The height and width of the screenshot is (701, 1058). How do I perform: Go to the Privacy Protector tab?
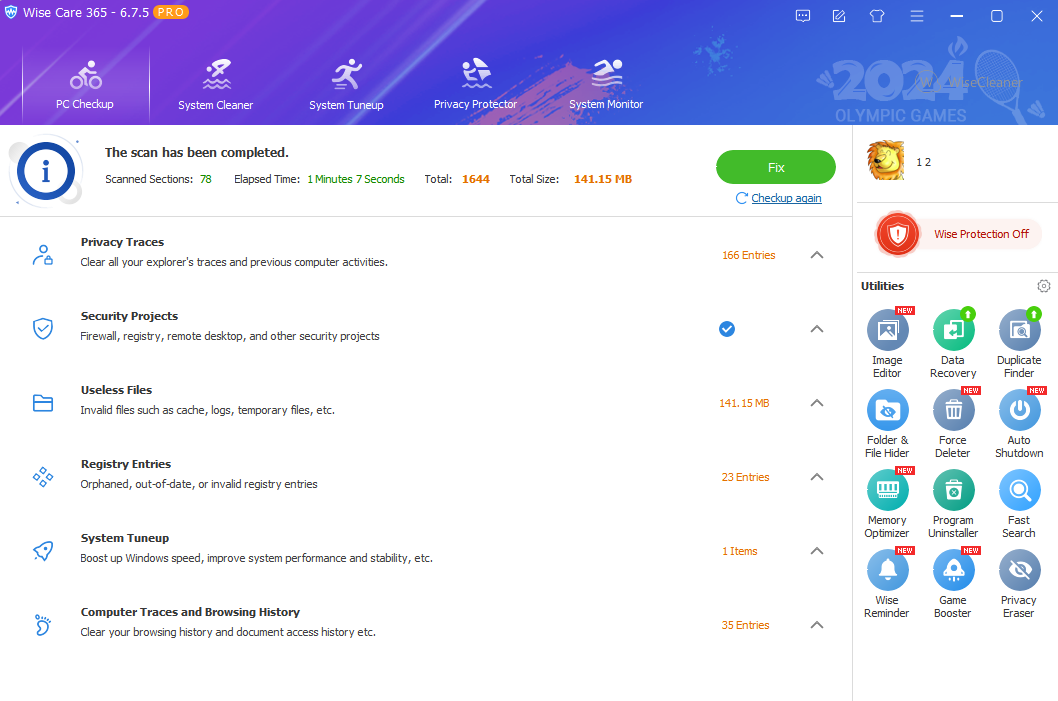[476, 85]
